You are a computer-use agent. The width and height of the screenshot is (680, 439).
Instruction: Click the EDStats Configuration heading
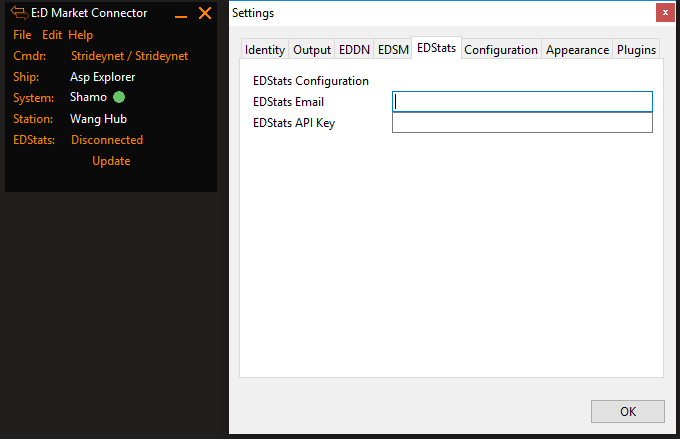coord(311,81)
